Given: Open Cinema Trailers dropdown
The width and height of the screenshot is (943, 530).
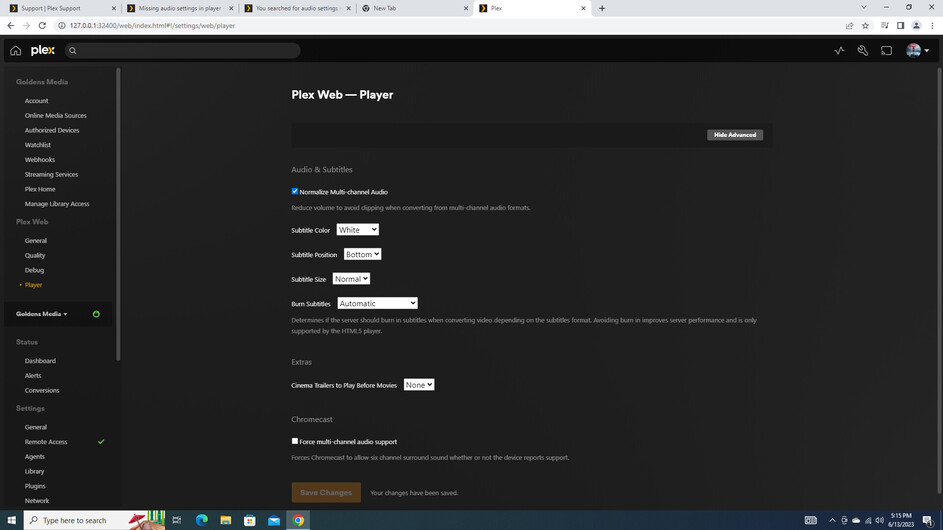Looking at the screenshot, I should 419,385.
